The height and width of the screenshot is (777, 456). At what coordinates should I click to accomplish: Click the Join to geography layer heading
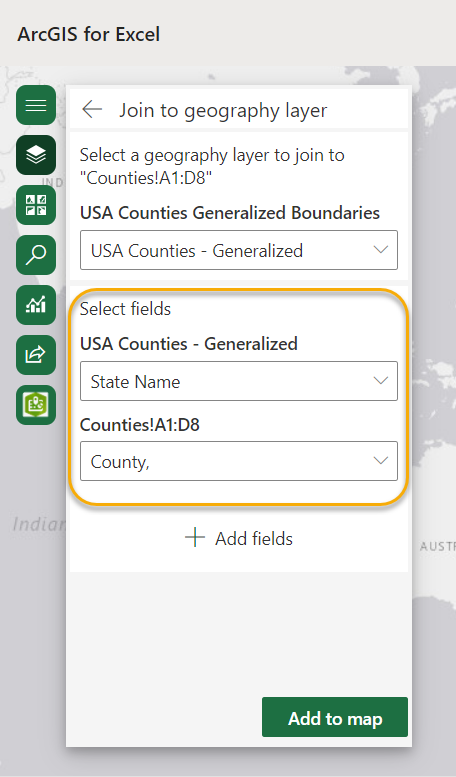[223, 111]
